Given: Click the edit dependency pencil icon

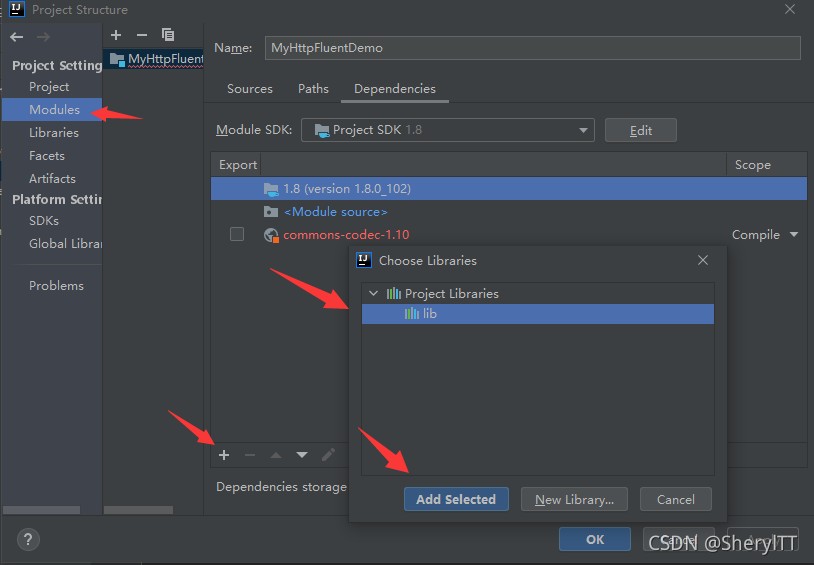Looking at the screenshot, I should pyautogui.click(x=328, y=455).
